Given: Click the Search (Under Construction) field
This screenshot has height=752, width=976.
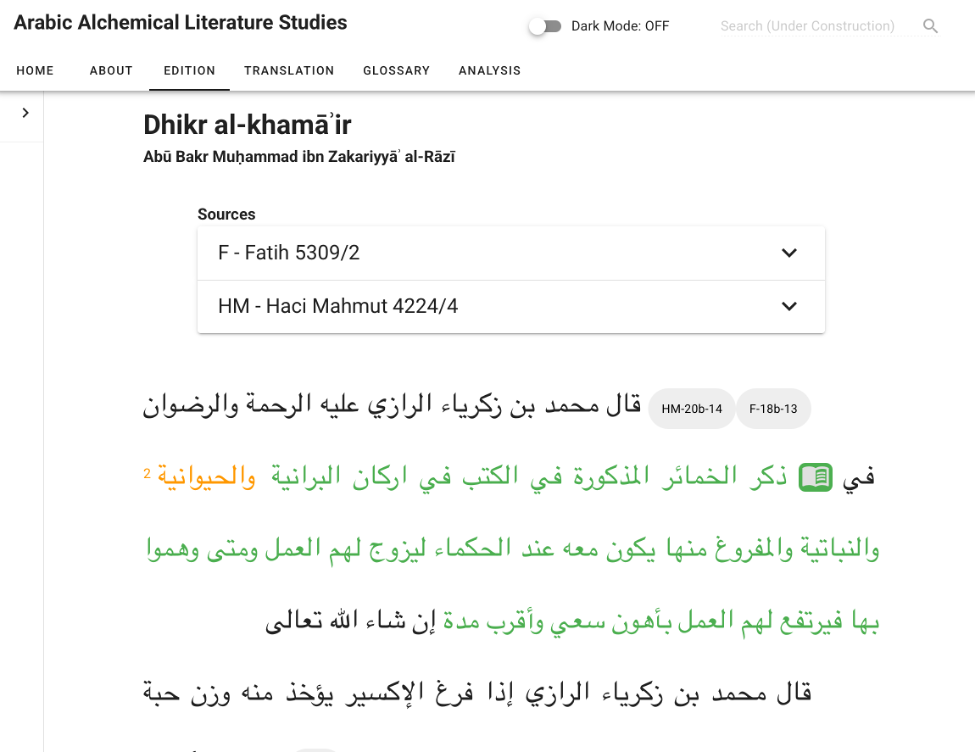Looking at the screenshot, I should (807, 26).
